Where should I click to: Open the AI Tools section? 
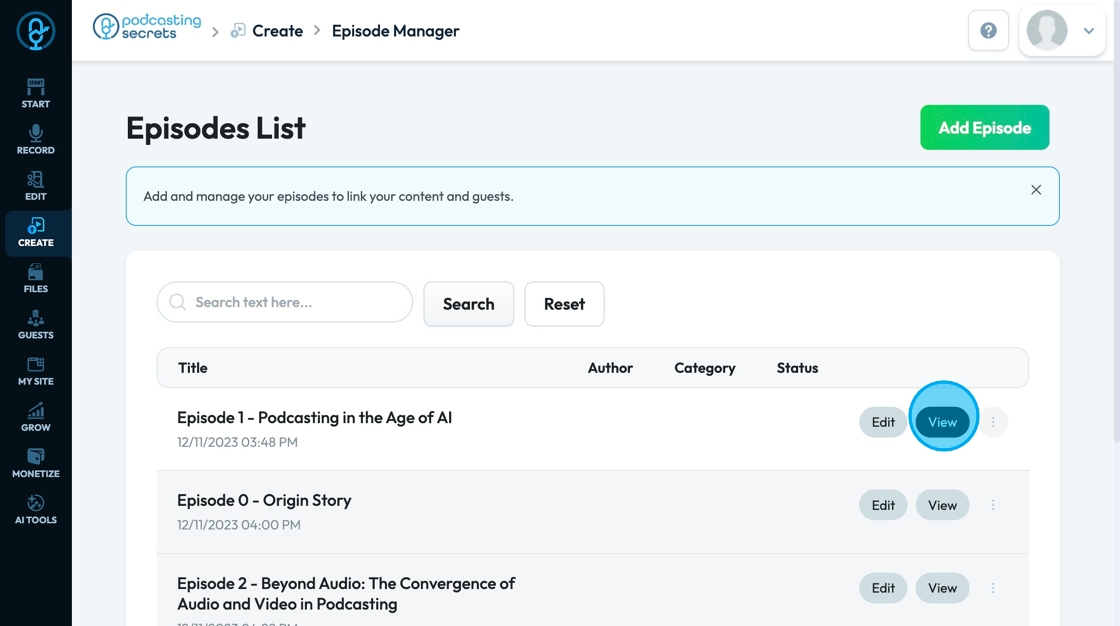pos(36,508)
